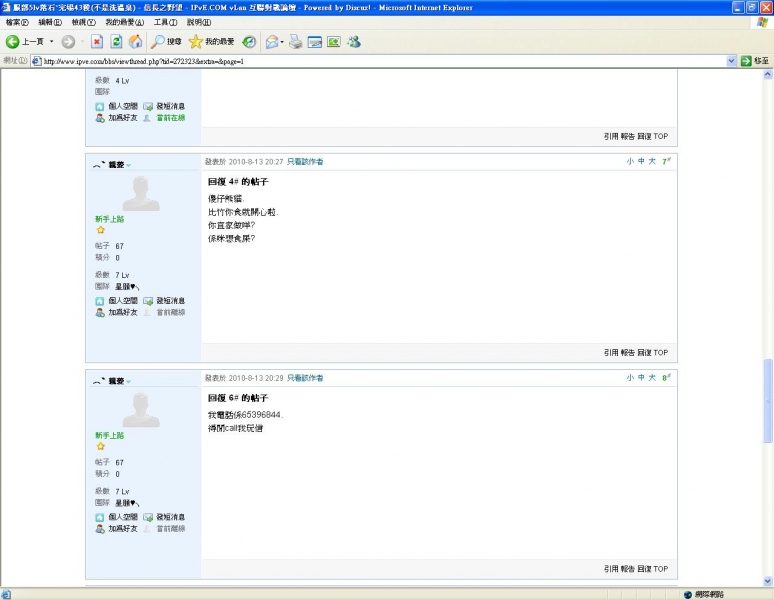
Task: Expand the Mail button dropdown arrow
Action: (283, 41)
